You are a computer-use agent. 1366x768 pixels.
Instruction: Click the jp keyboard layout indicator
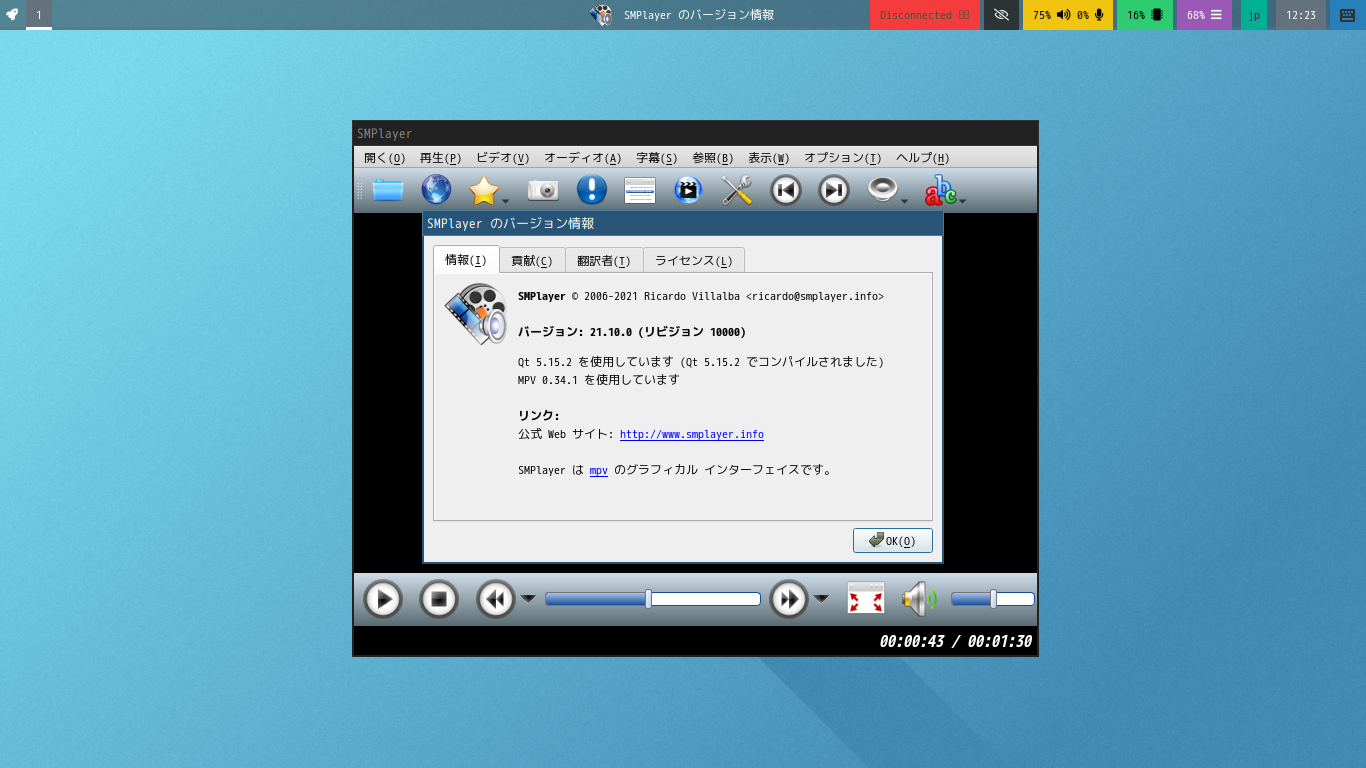[x=1254, y=15]
